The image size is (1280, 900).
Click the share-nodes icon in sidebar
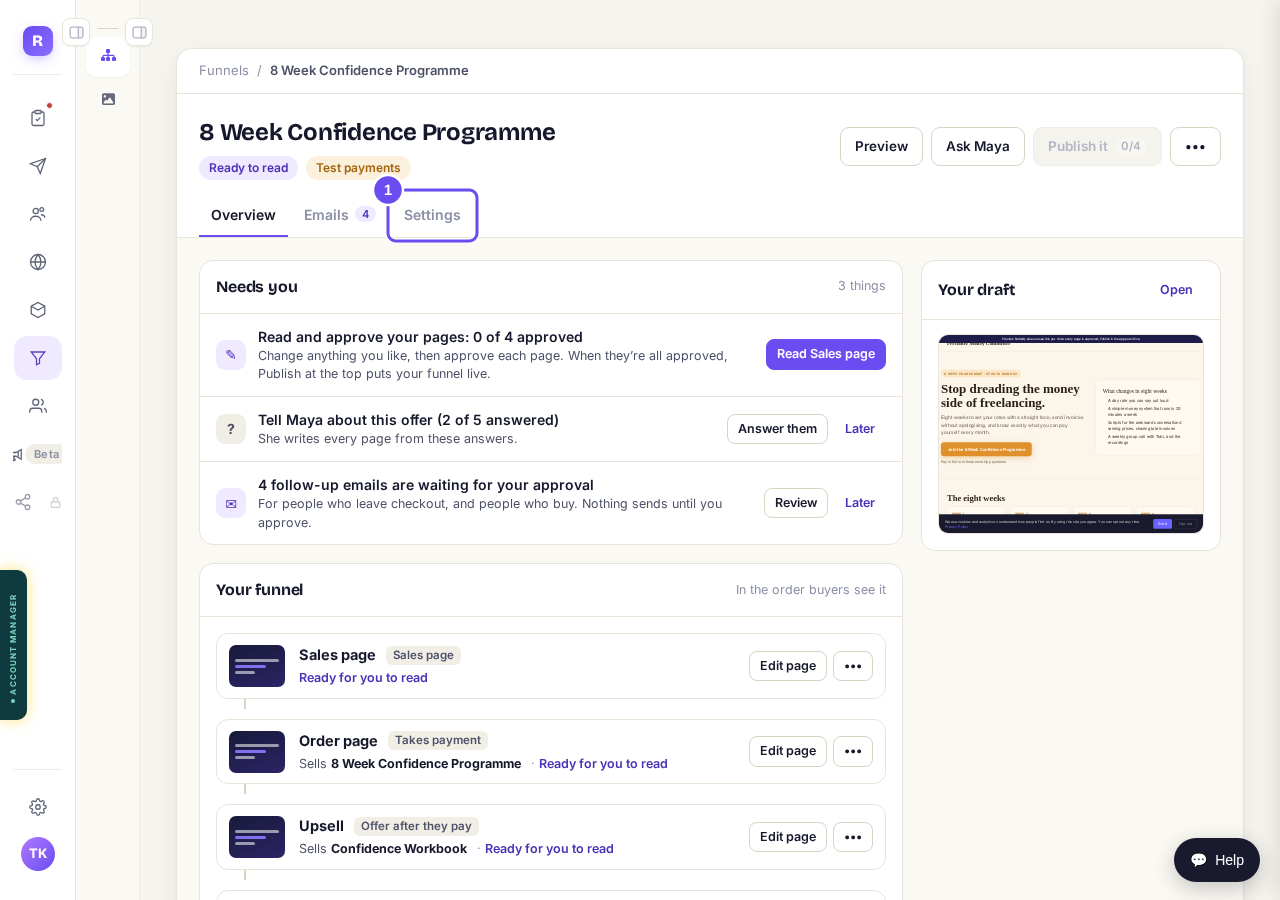tap(23, 502)
